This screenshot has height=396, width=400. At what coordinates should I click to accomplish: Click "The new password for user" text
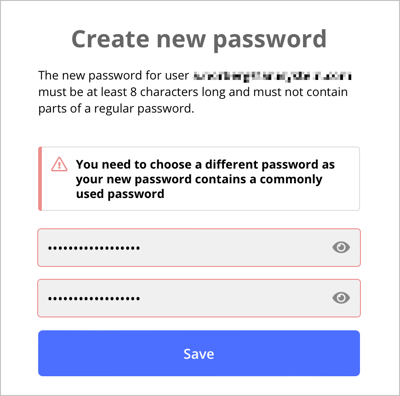[114, 76]
